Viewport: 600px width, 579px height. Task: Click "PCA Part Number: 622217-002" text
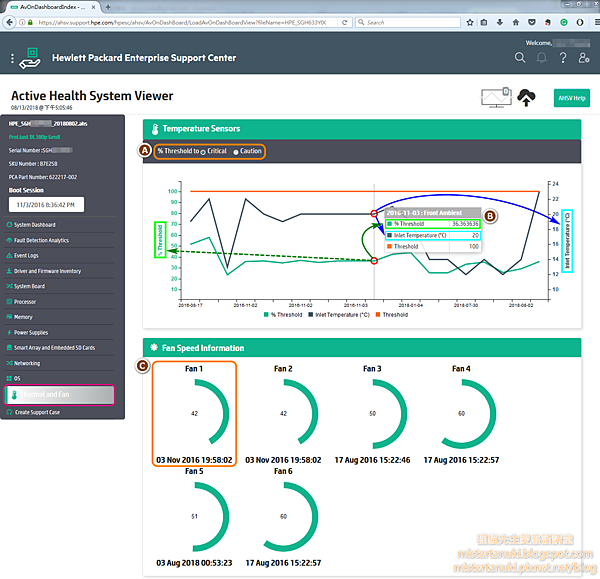[43, 177]
